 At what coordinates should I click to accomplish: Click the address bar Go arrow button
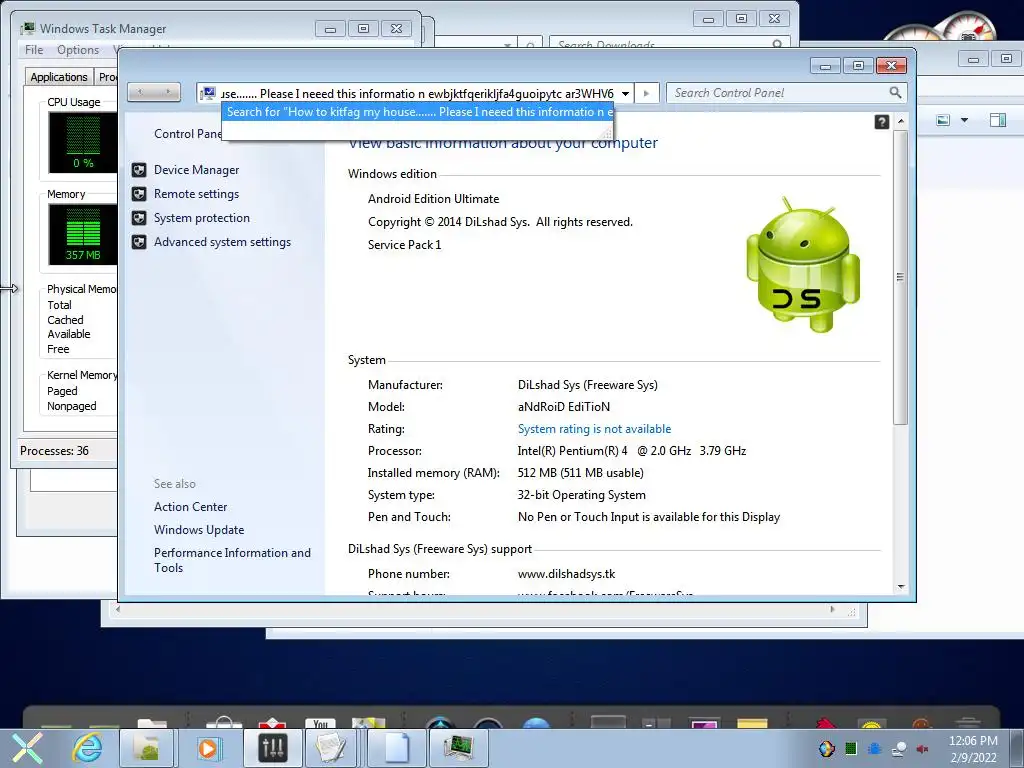[647, 93]
